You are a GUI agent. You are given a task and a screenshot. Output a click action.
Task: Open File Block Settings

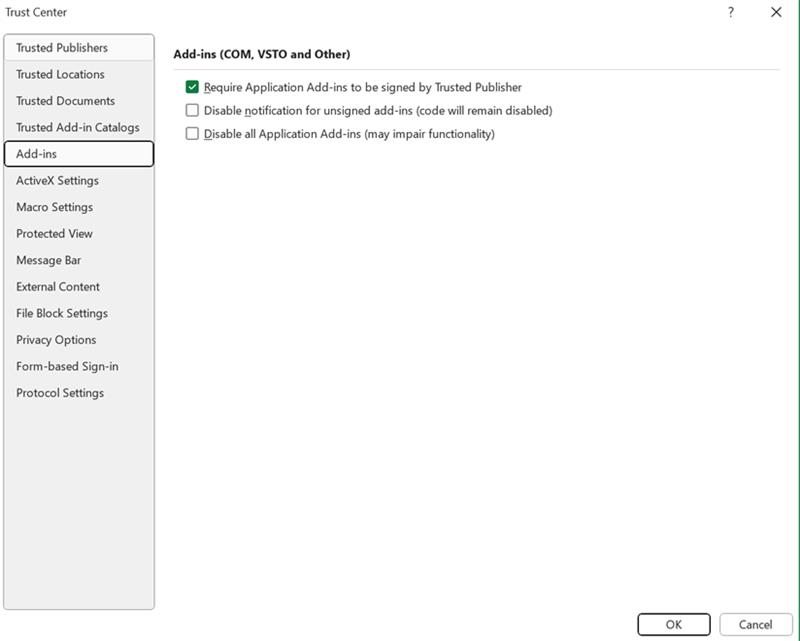[79, 313]
